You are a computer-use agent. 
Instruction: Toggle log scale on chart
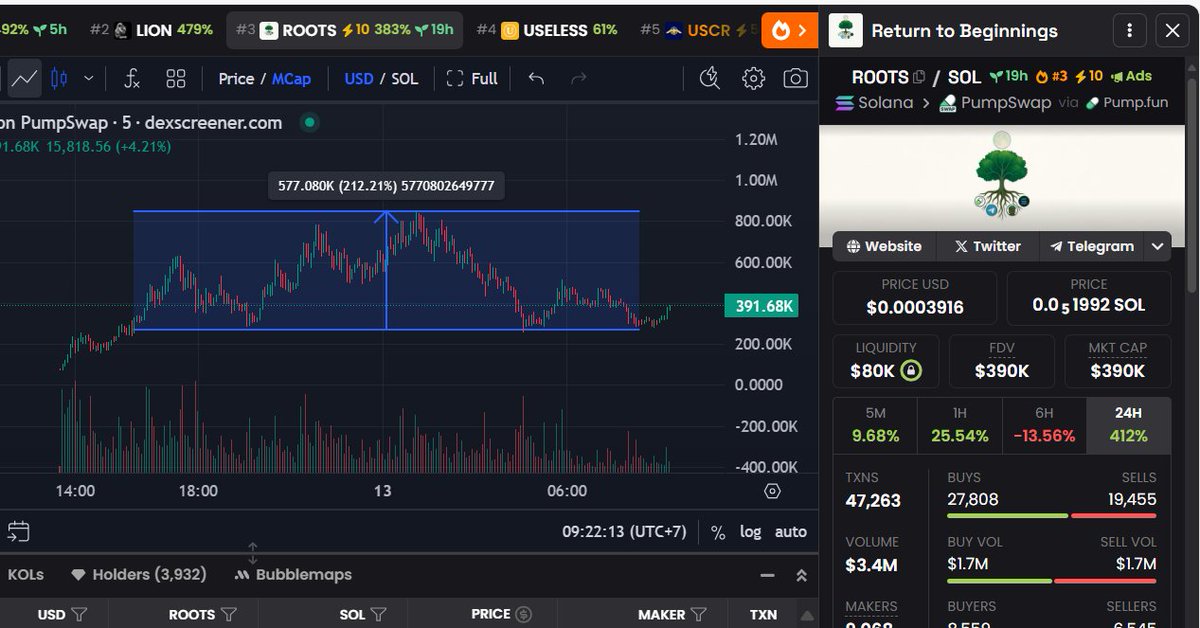750,532
